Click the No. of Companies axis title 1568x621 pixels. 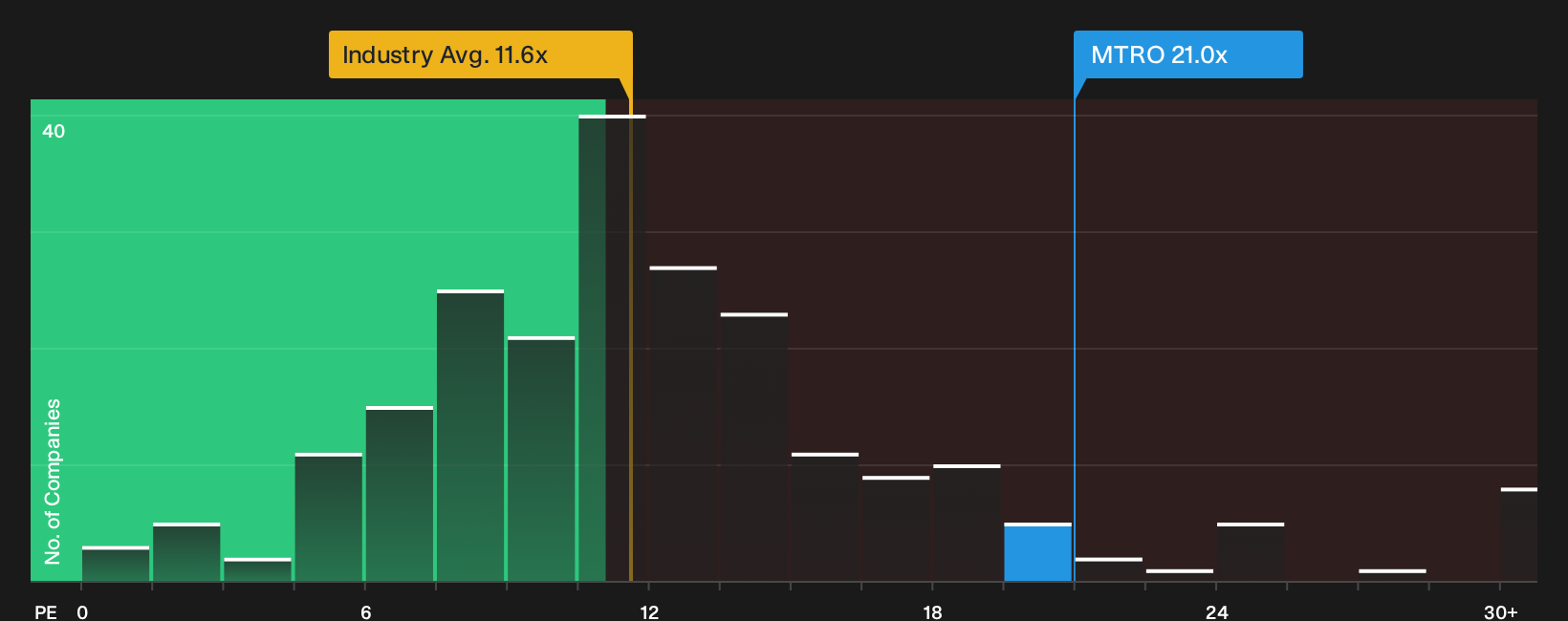tap(53, 482)
